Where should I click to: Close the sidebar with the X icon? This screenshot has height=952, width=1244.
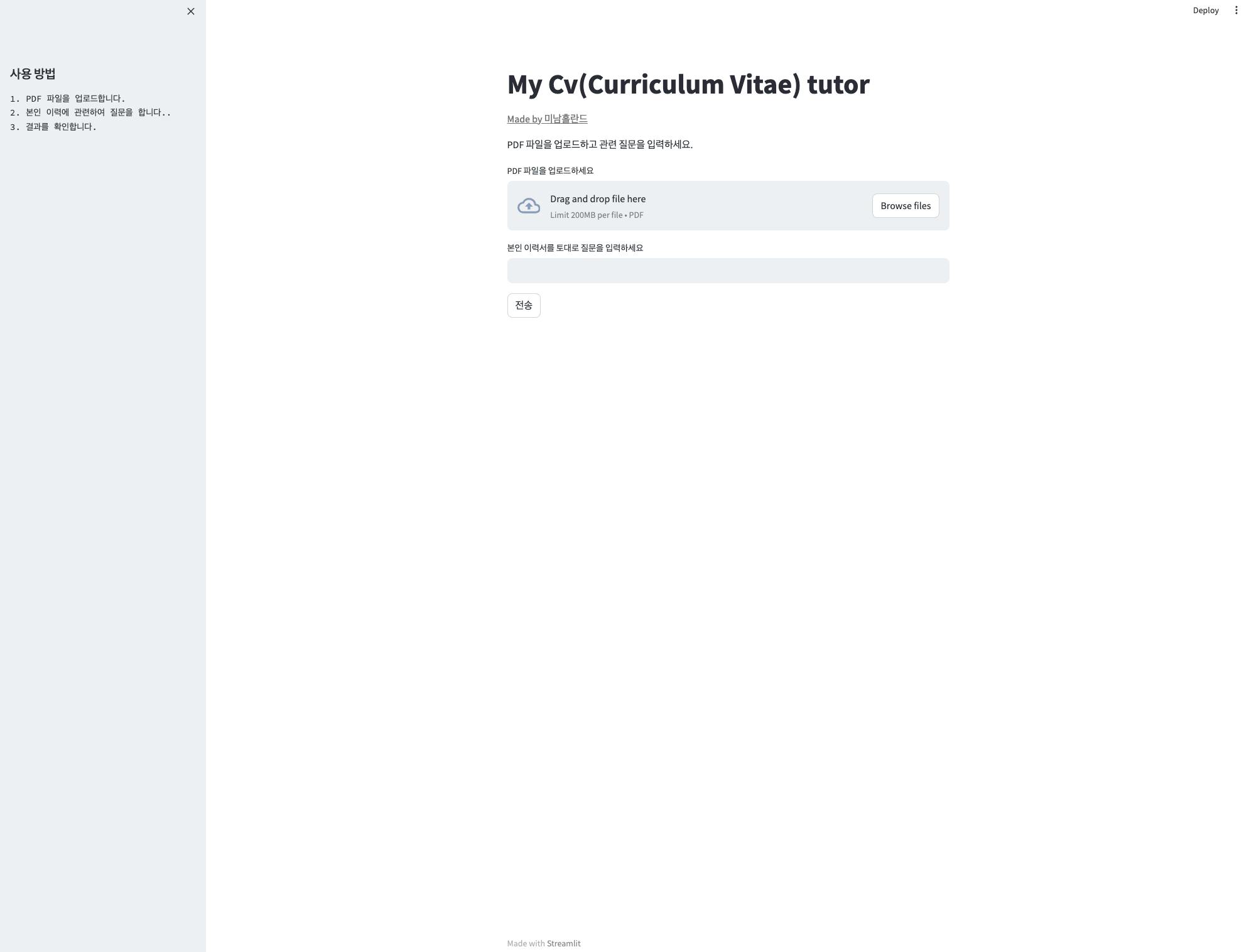coord(191,11)
